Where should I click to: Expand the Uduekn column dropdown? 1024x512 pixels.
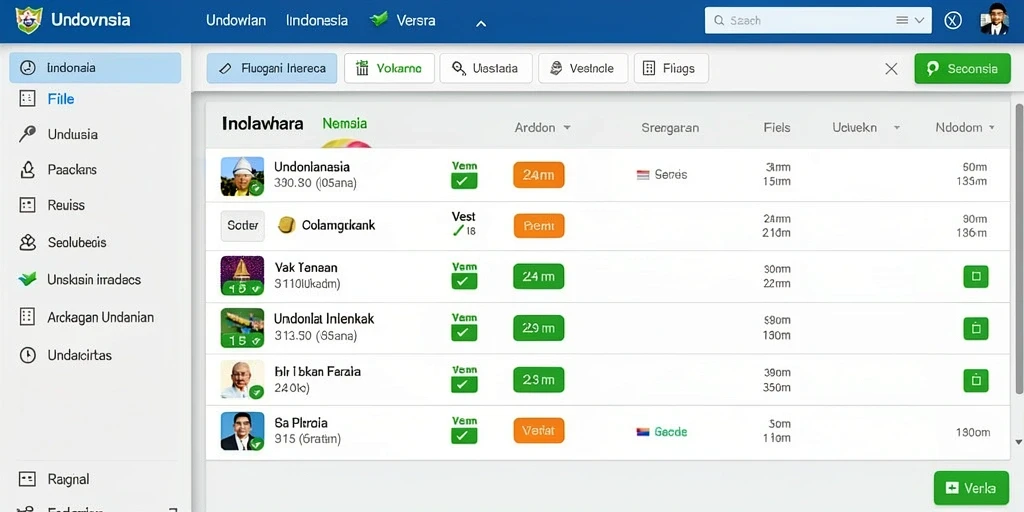coord(896,128)
